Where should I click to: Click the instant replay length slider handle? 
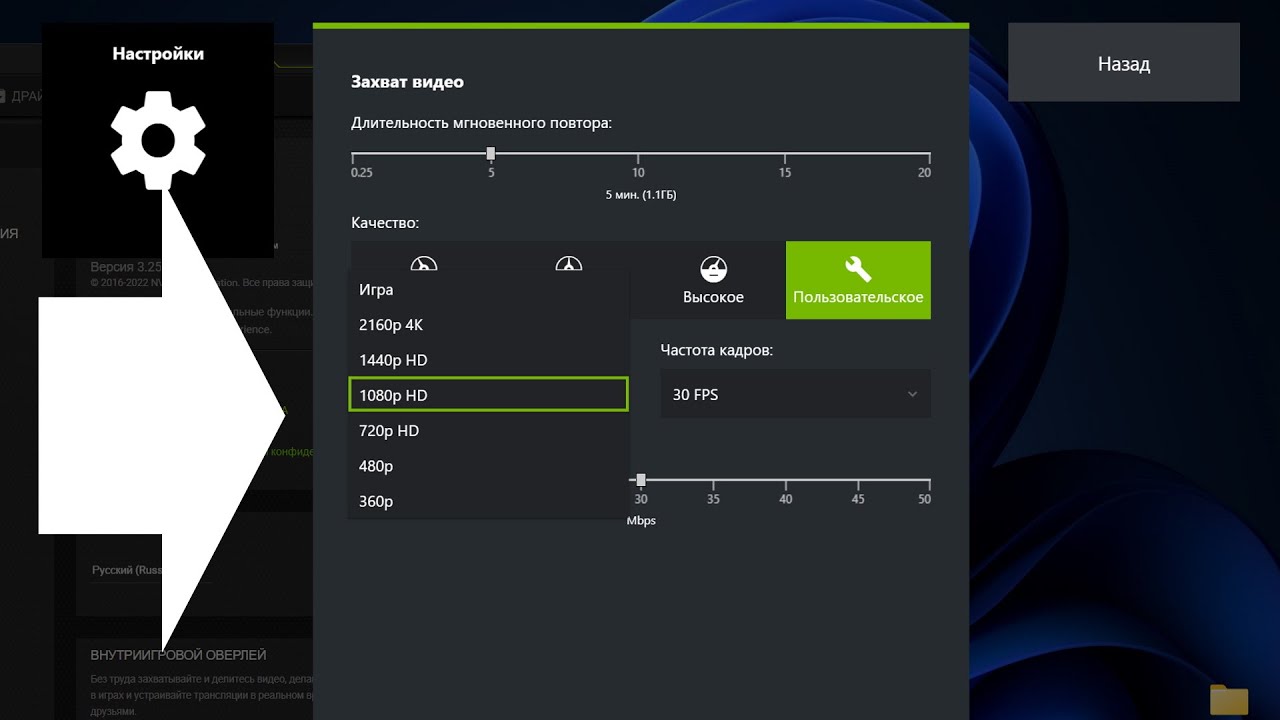pyautogui.click(x=491, y=154)
